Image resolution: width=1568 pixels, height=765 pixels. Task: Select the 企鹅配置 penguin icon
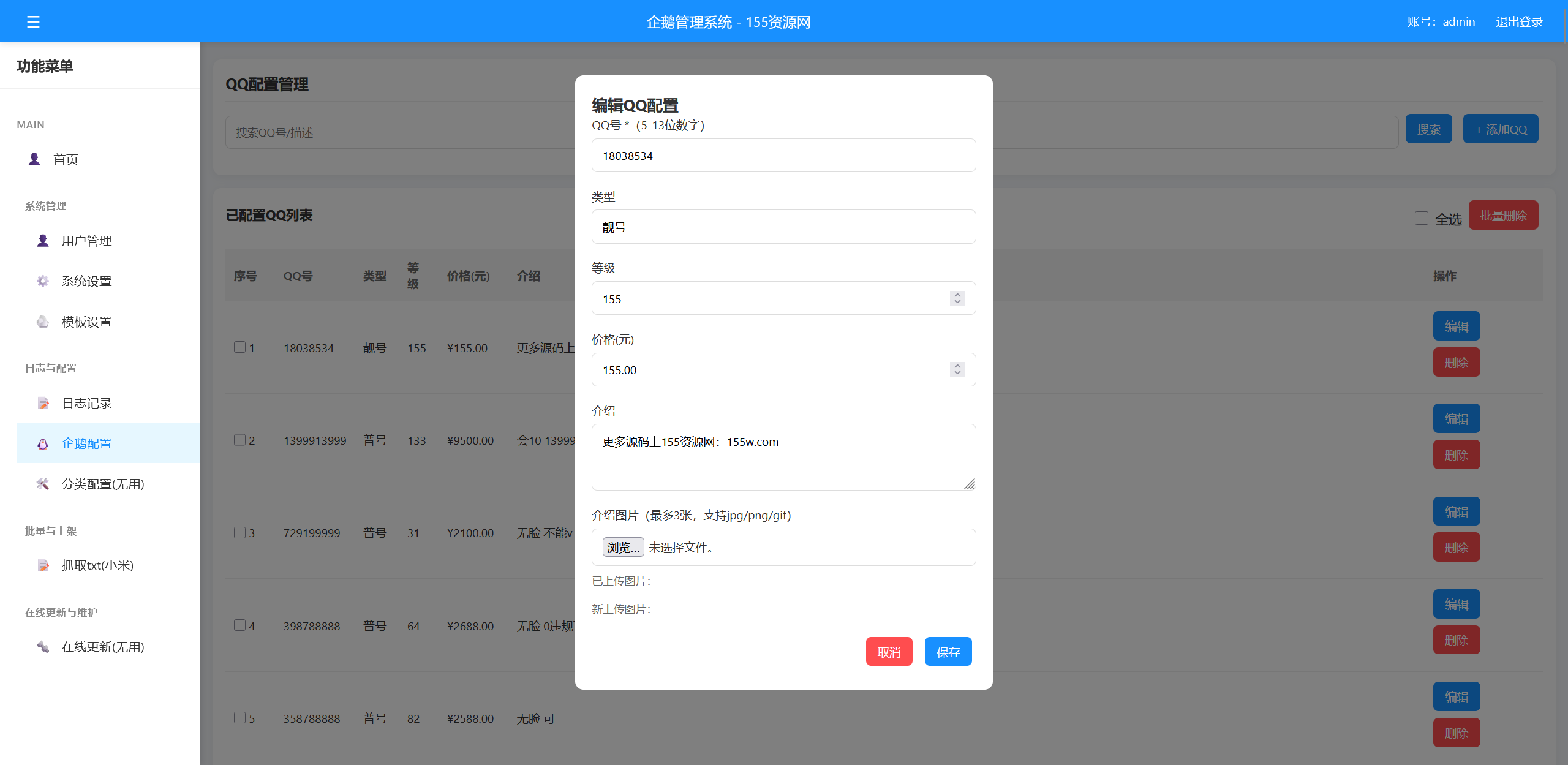[x=42, y=443]
